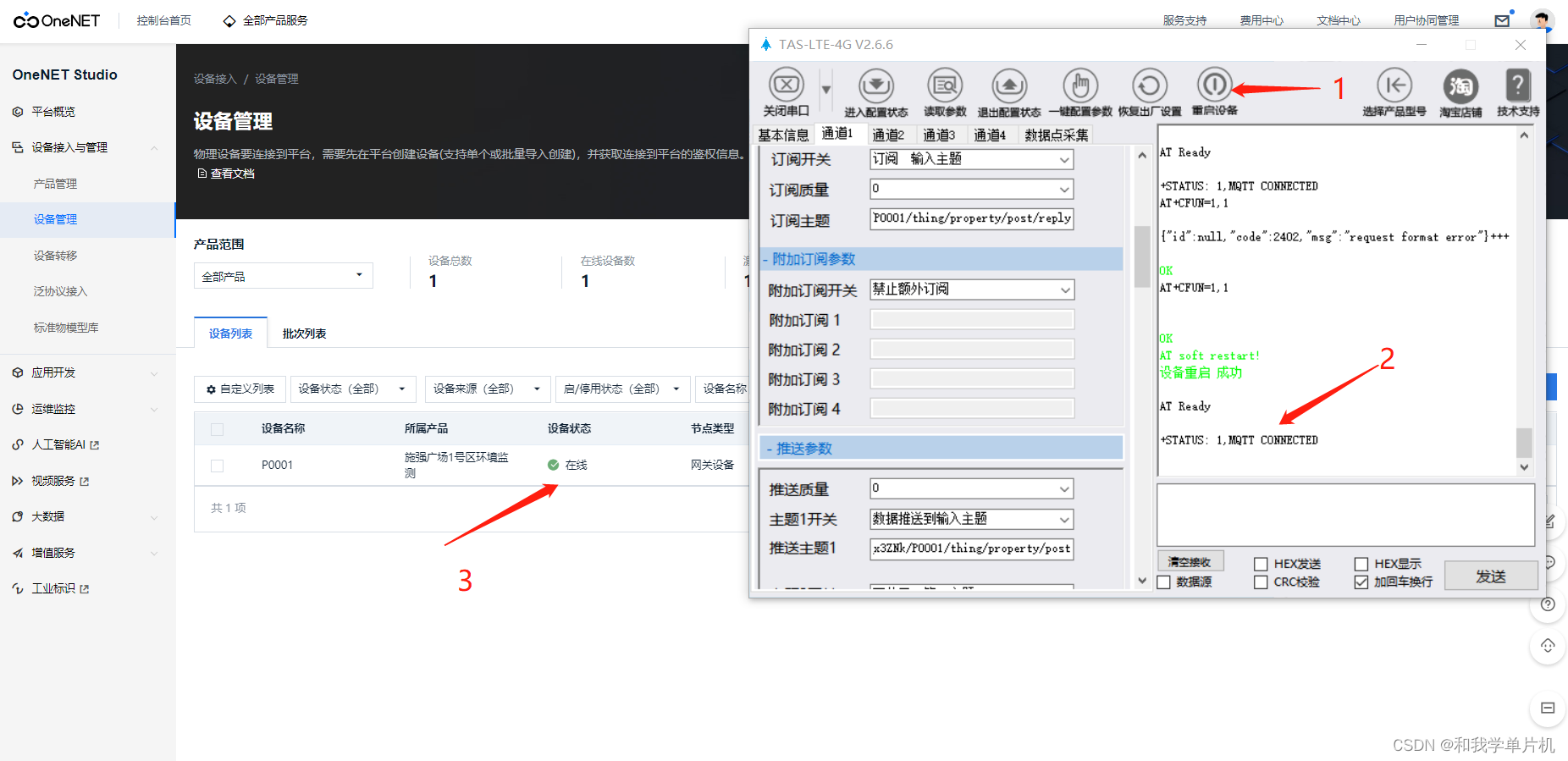Click the 重启设备 power icon
Viewport: 1568px width, 761px height.
1214,84
